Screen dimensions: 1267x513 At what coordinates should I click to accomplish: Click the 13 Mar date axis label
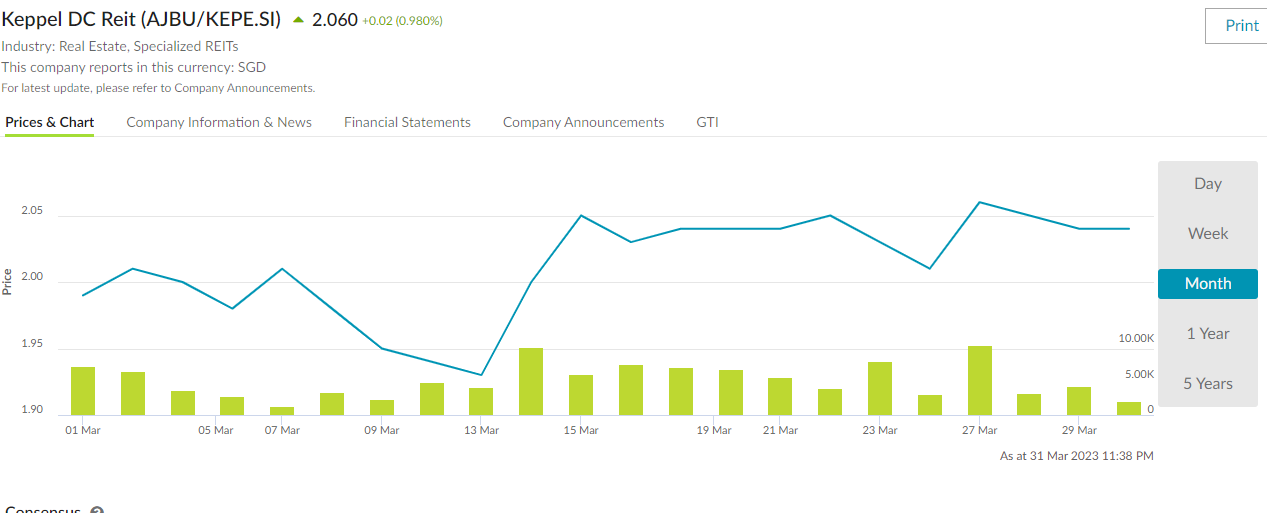pos(481,430)
